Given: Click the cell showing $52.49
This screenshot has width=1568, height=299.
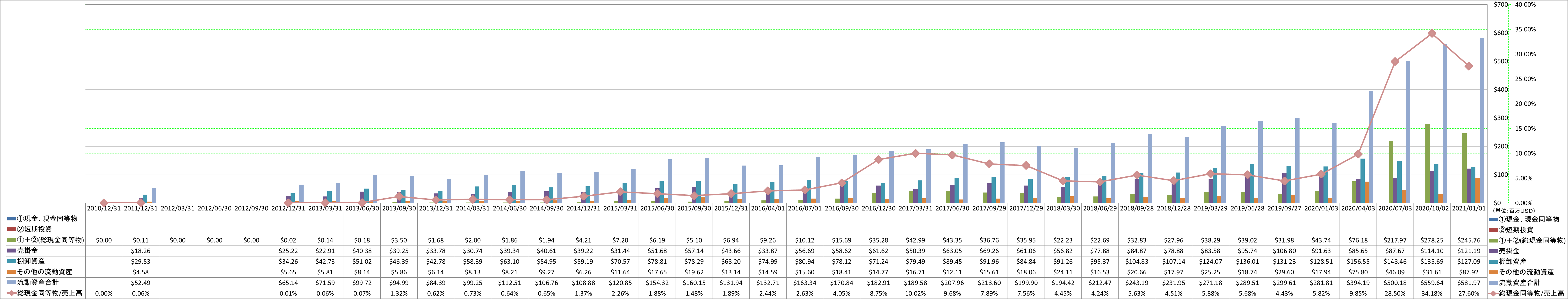Looking at the screenshot, I should (x=141, y=282).
